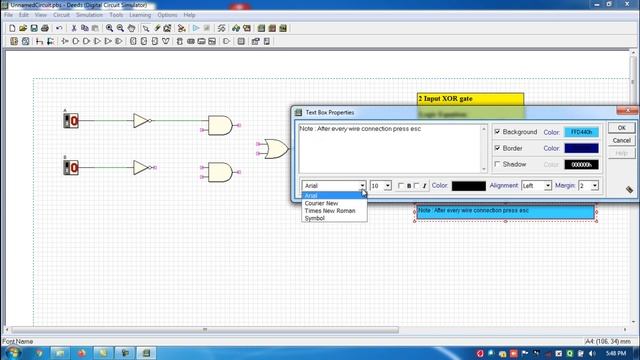Open the Learning menu
The height and width of the screenshot is (360, 640).
pos(140,15)
